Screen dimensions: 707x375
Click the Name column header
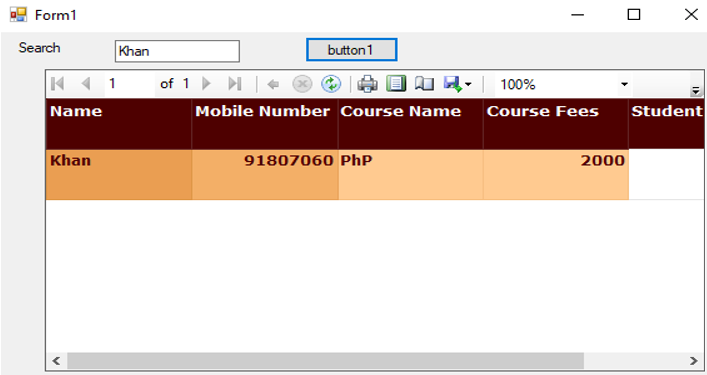pos(119,124)
